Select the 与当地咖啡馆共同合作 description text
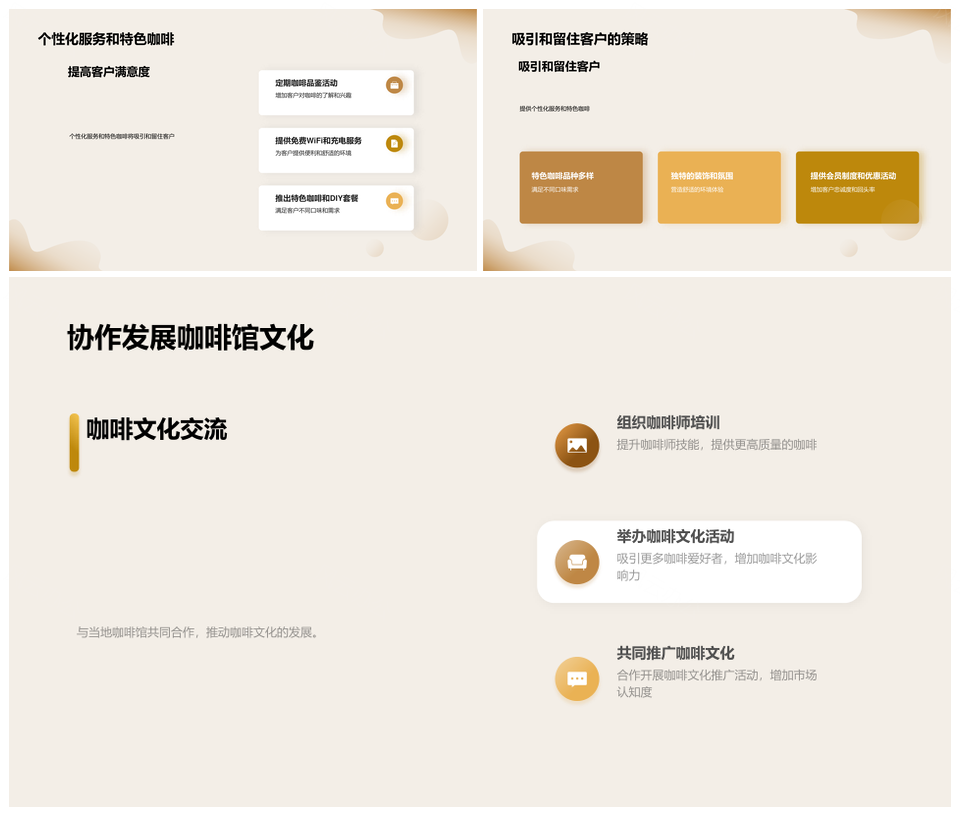The image size is (960, 816). point(198,633)
